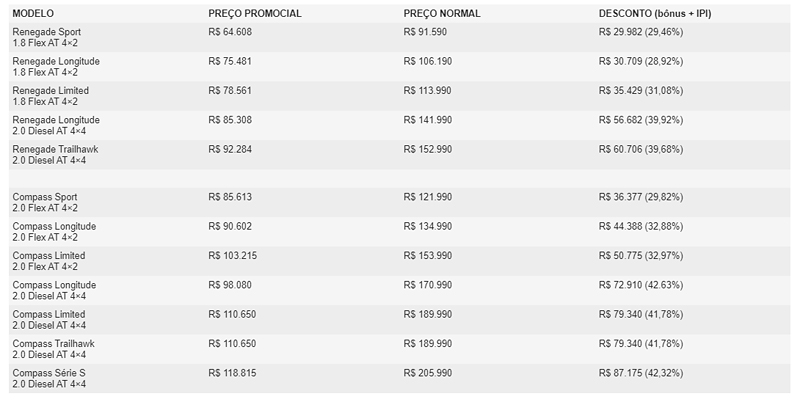Screen dimensions: 800x402
Task: Click the Compass Série S model cell
Action: (49, 378)
